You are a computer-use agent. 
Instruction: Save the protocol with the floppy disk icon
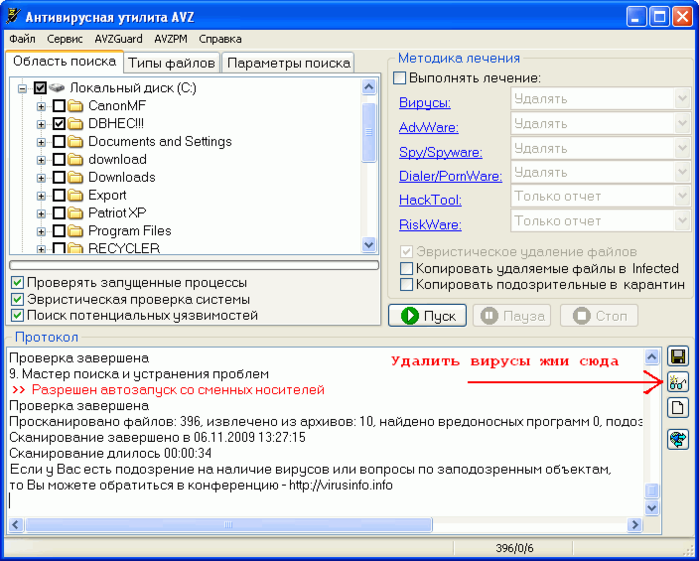click(x=678, y=356)
